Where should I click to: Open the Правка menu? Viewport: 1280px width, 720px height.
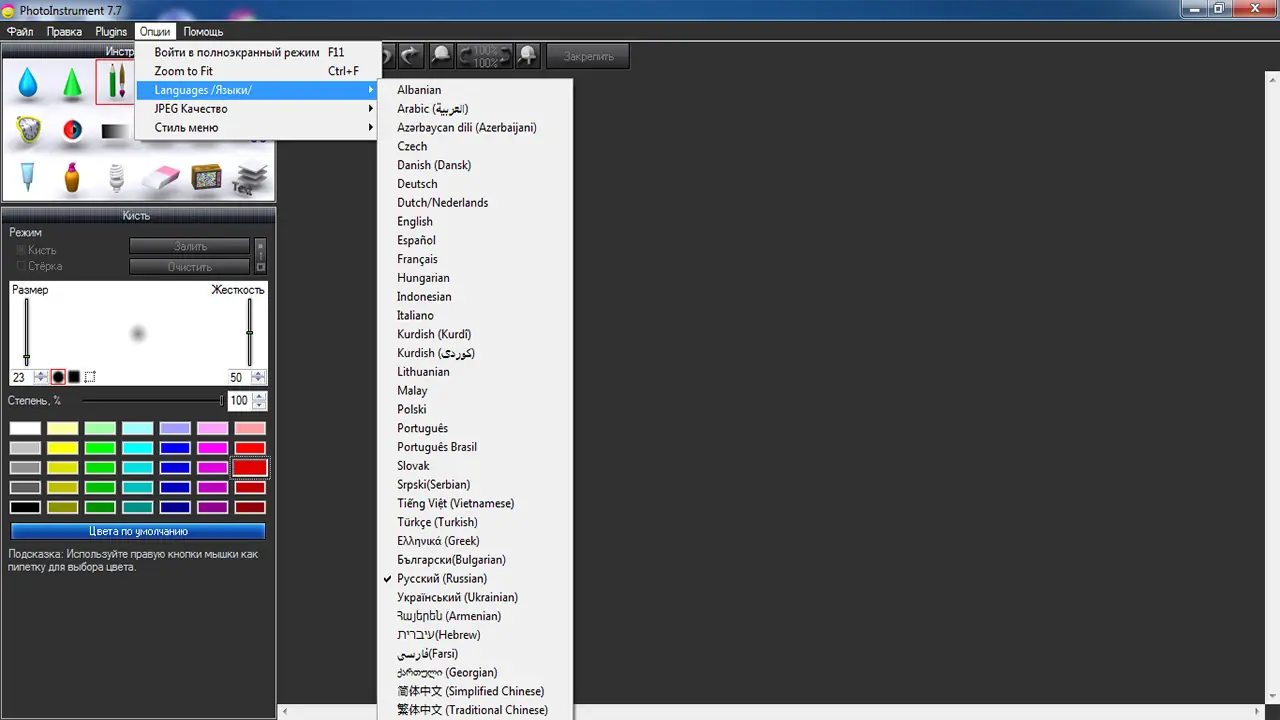click(x=65, y=32)
